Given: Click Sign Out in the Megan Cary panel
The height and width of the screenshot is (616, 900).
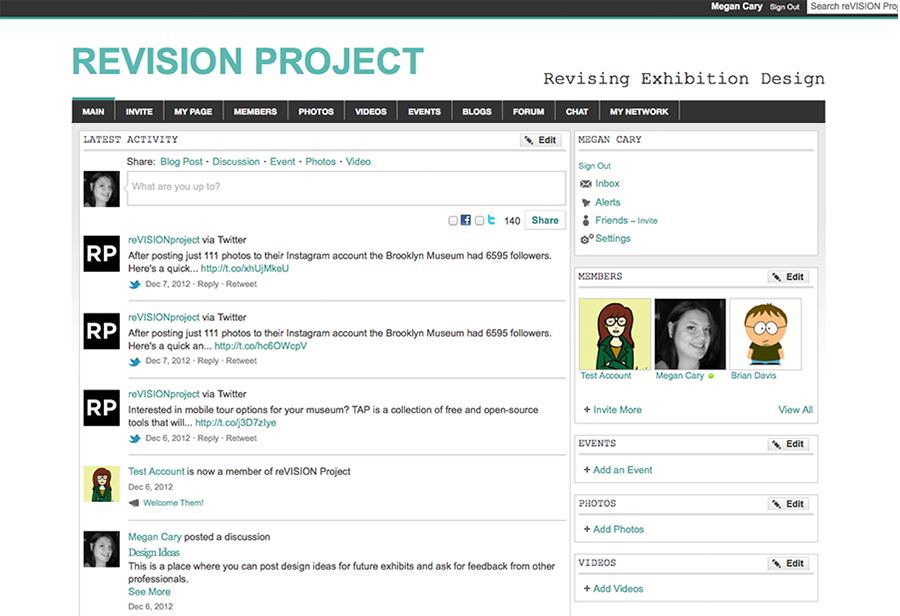Looking at the screenshot, I should pyautogui.click(x=595, y=166).
